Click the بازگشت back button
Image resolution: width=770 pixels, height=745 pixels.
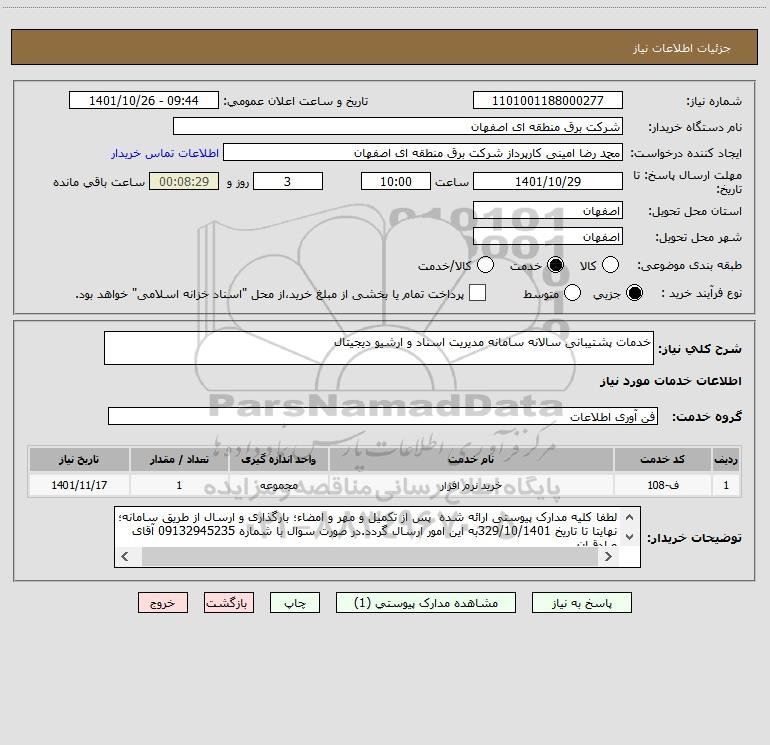229,603
